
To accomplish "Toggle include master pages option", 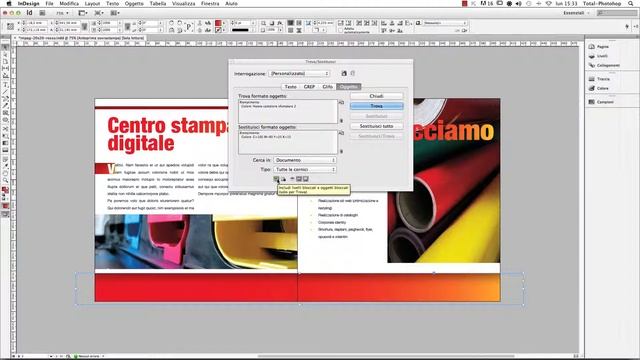I will click(299, 179).
